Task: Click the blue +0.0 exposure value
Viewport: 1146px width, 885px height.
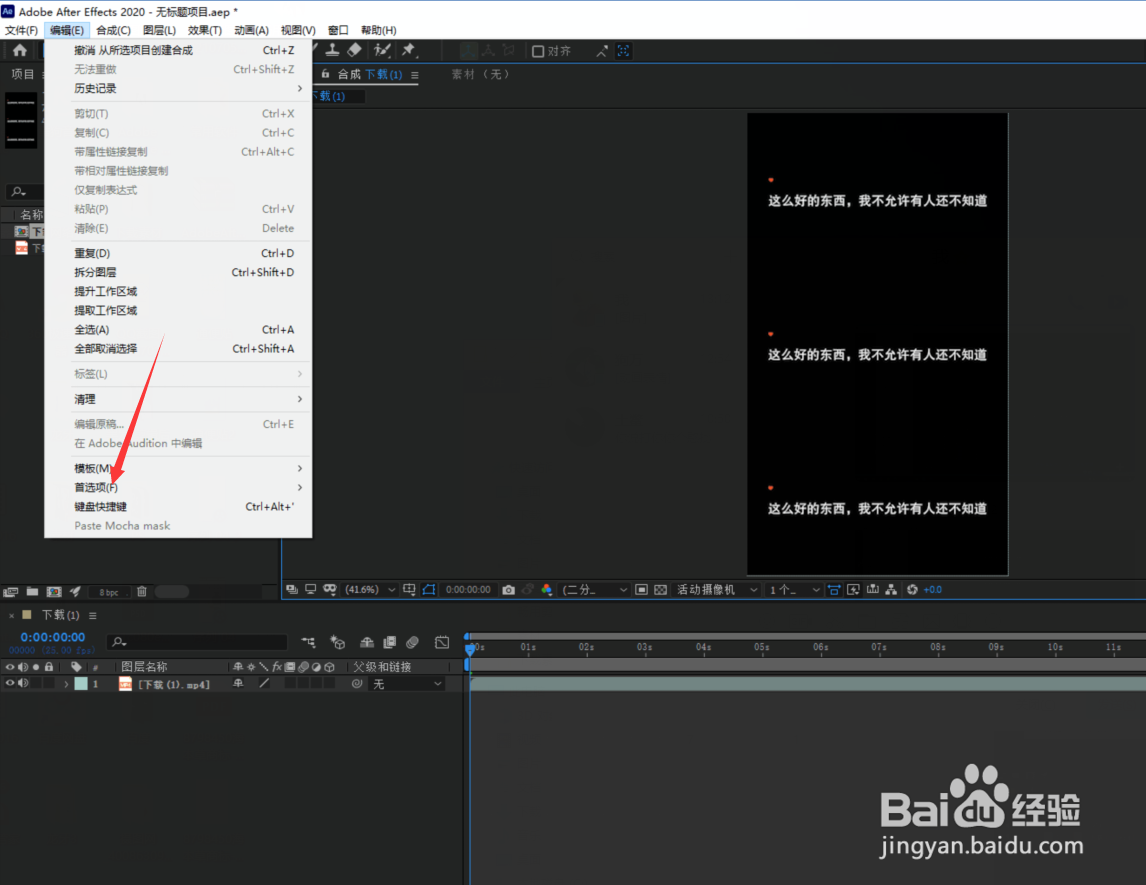Action: pyautogui.click(x=933, y=590)
